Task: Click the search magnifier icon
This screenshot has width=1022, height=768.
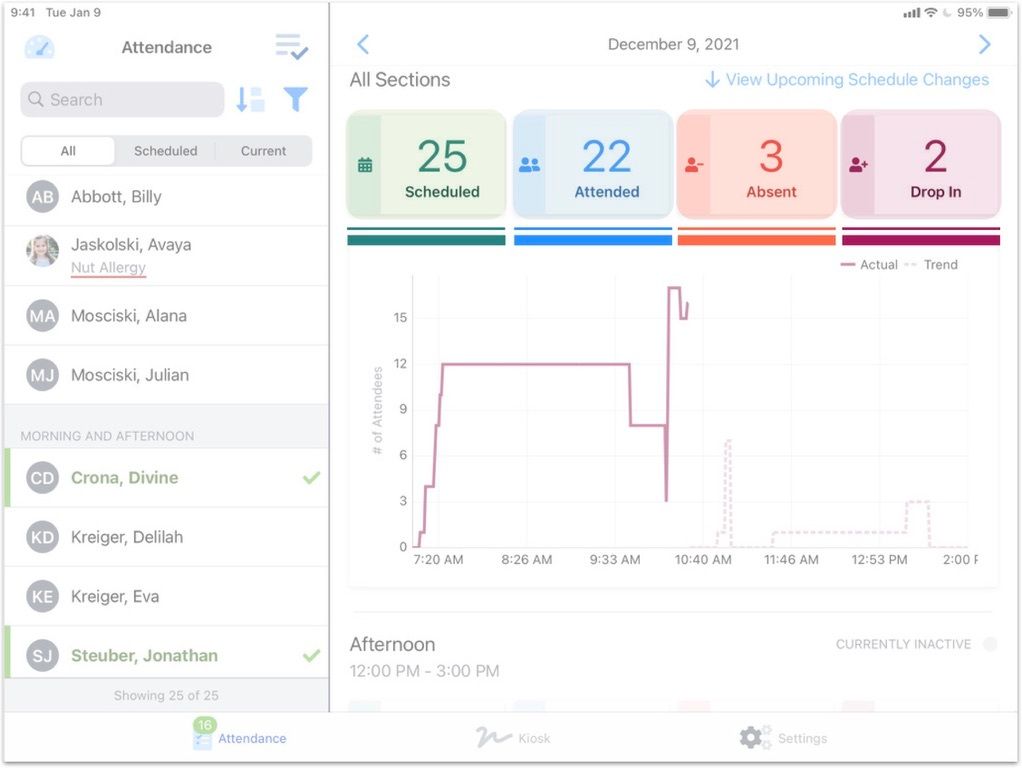Action: pyautogui.click(x=36, y=99)
